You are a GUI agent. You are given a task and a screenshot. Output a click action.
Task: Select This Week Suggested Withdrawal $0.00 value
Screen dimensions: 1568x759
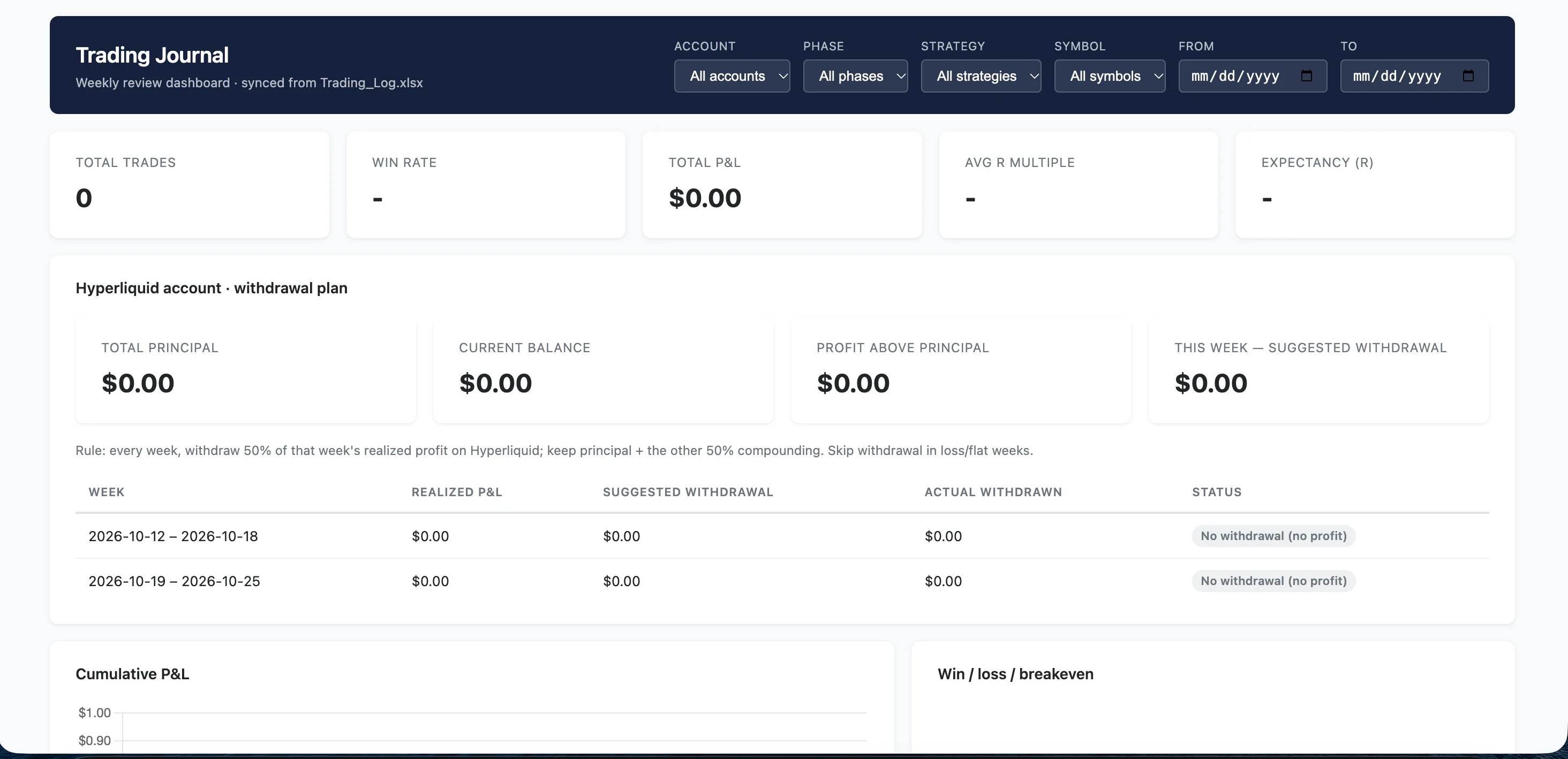(x=1211, y=383)
